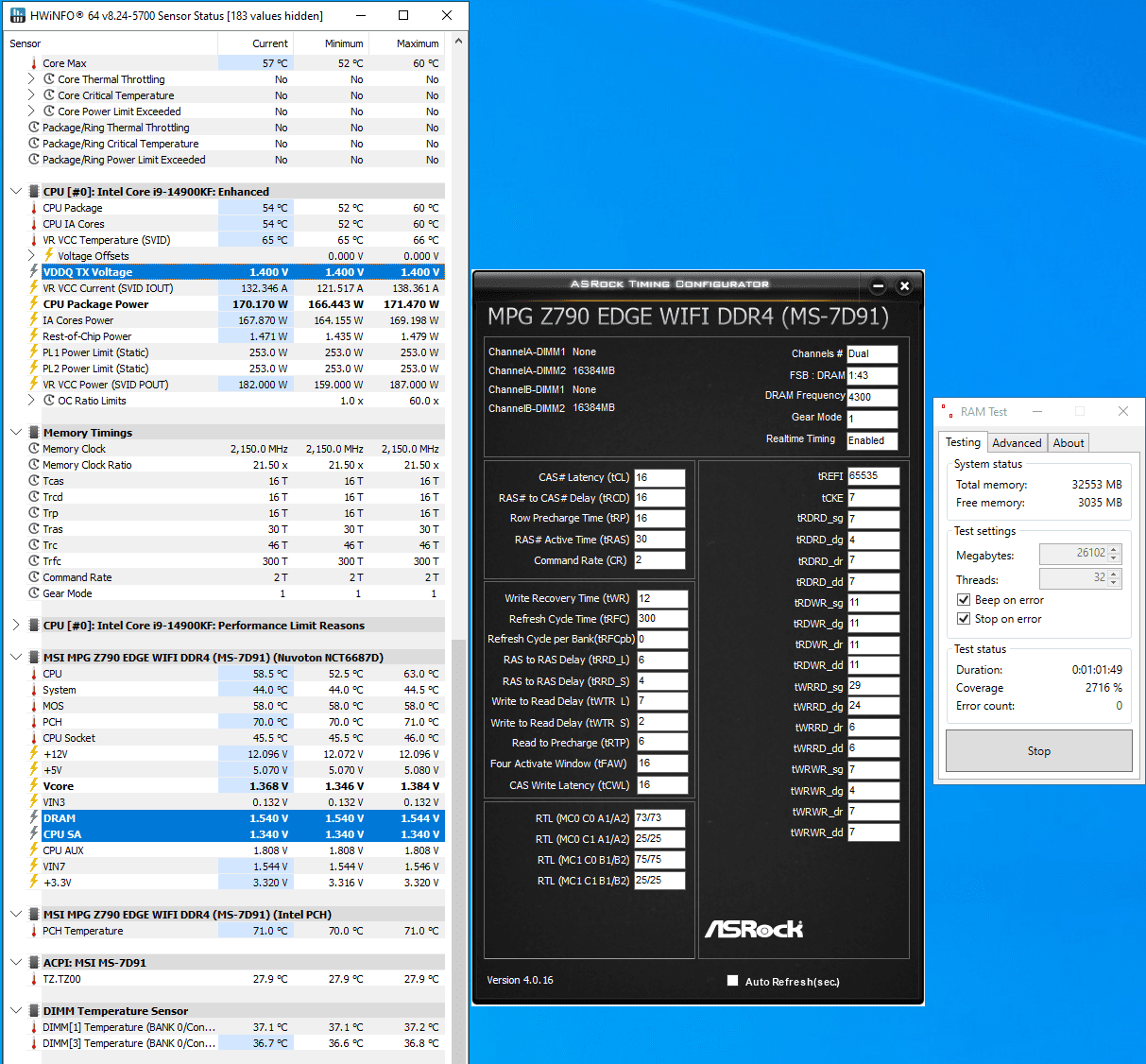Click the thermometer icon beside DIMM[1] Temperature
Viewport: 1146px width, 1064px height.
coord(34,1027)
